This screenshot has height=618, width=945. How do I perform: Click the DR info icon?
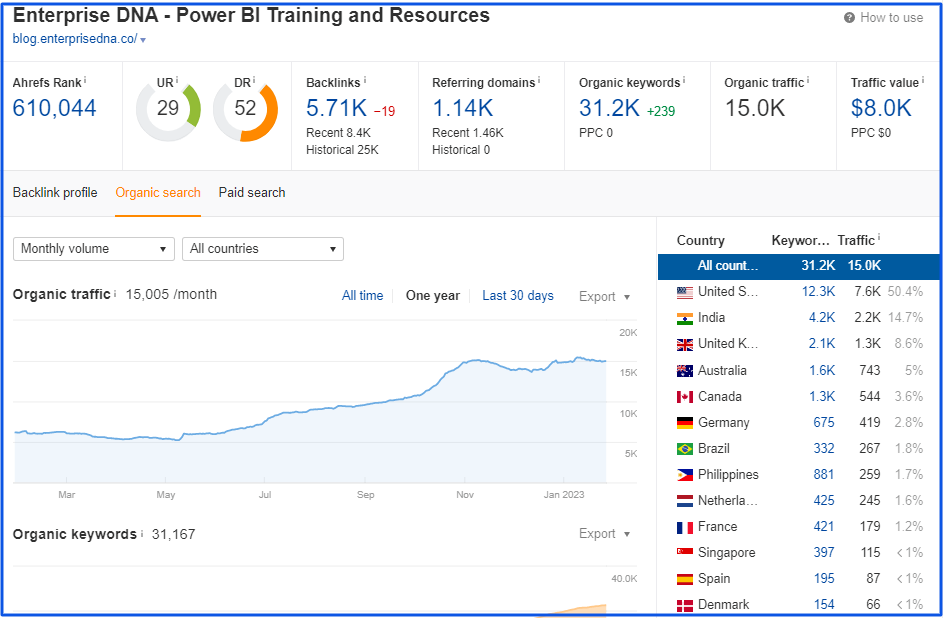point(254,80)
